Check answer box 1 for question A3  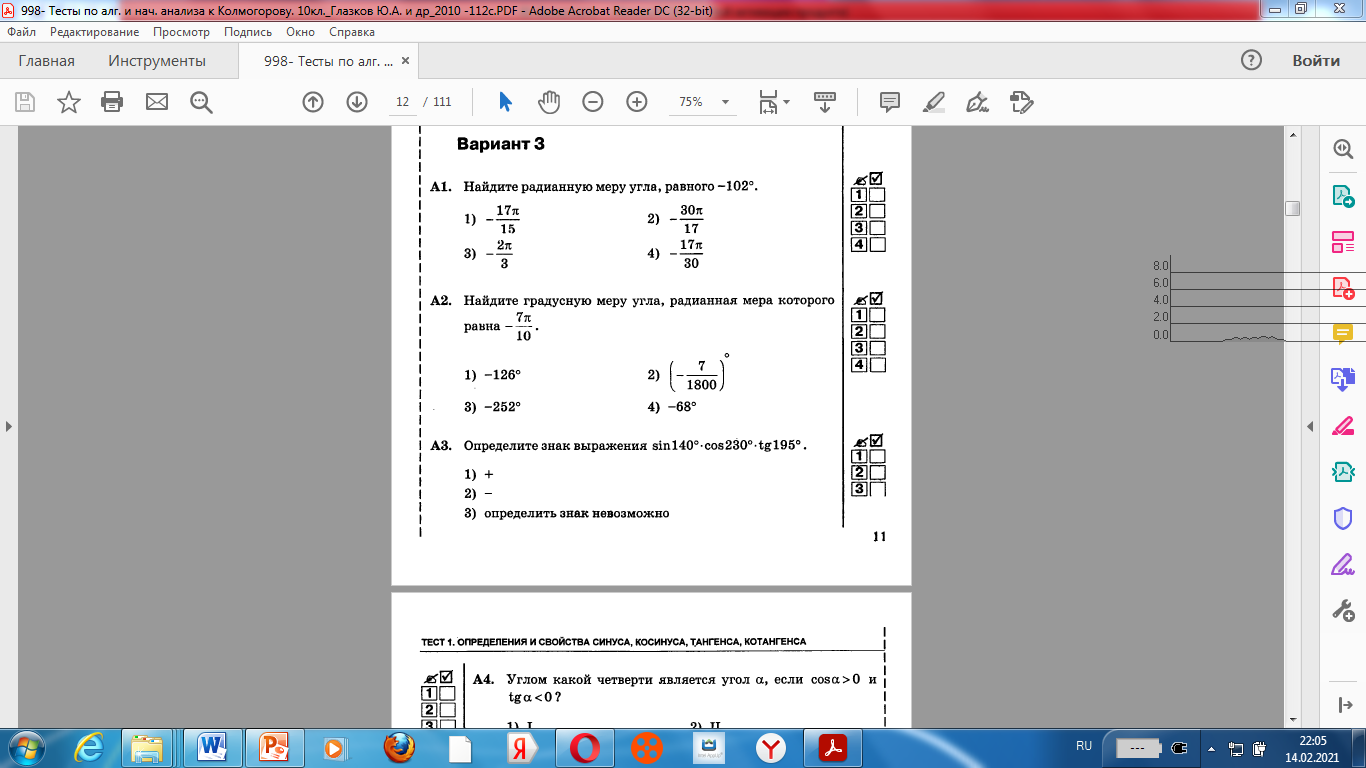877,456
